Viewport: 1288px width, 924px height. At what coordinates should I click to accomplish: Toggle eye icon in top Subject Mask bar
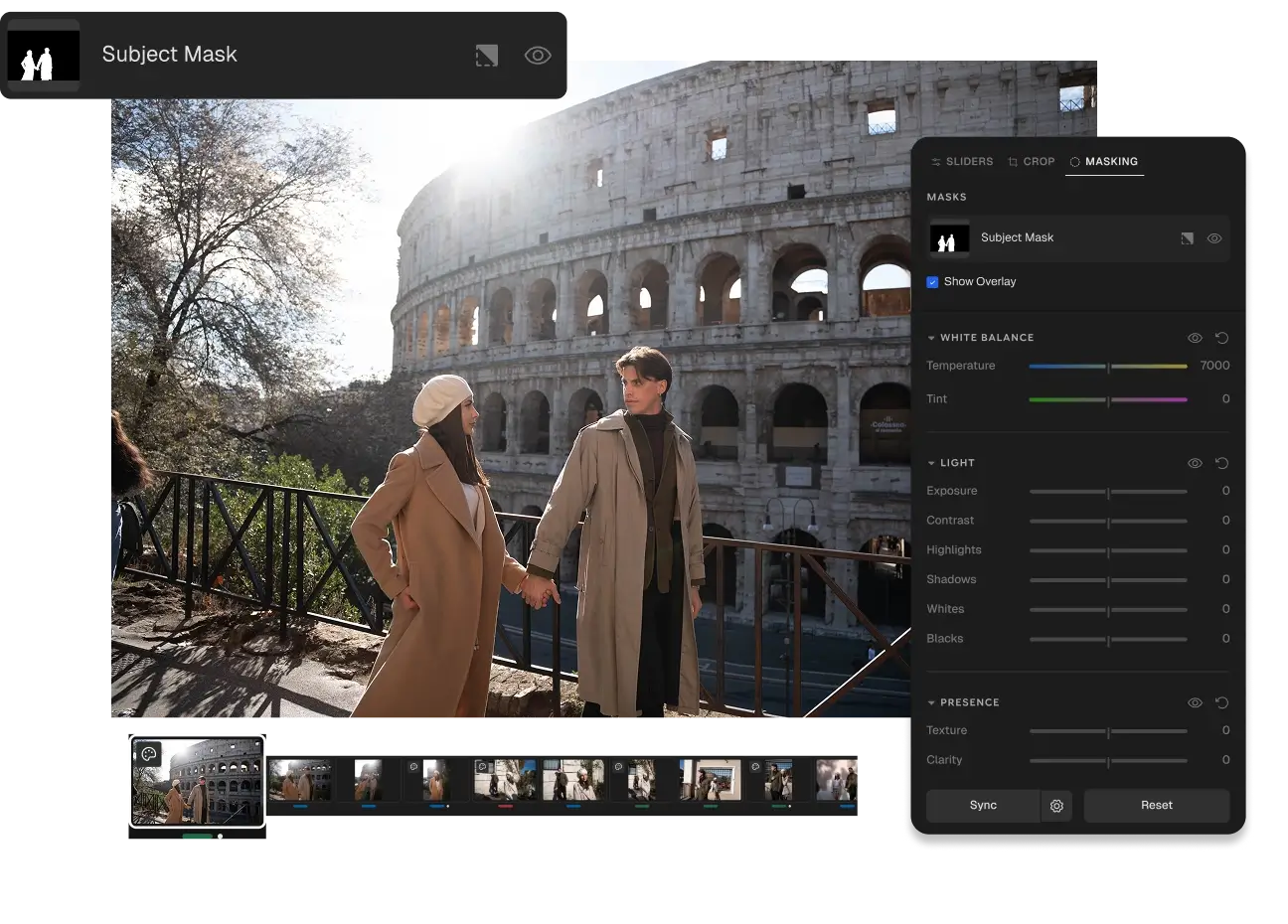538,56
